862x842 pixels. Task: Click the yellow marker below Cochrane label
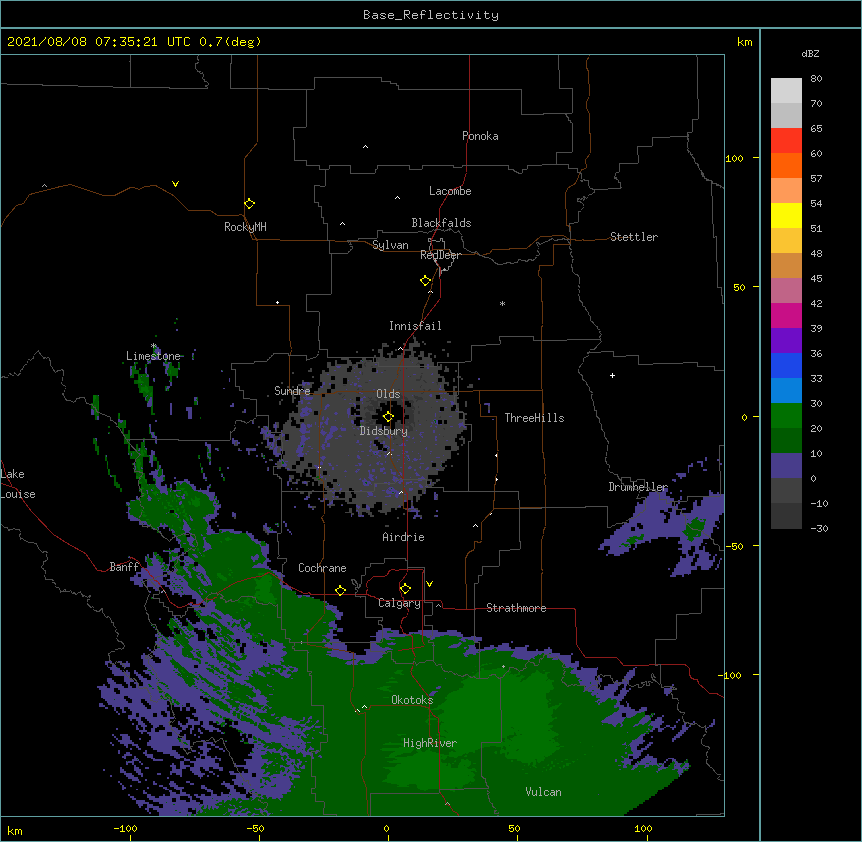pos(340,590)
